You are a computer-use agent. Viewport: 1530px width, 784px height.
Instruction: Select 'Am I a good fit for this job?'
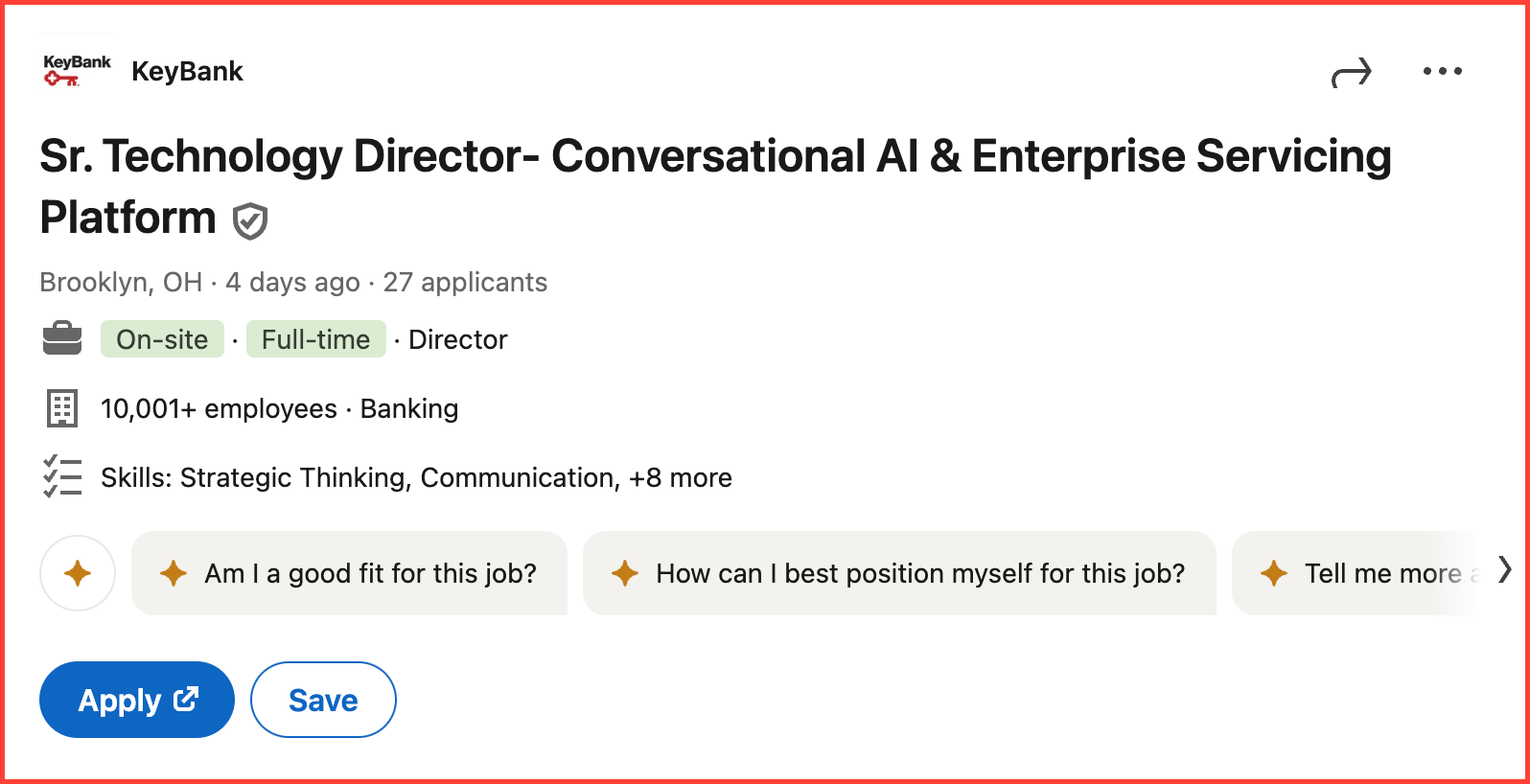tap(350, 573)
